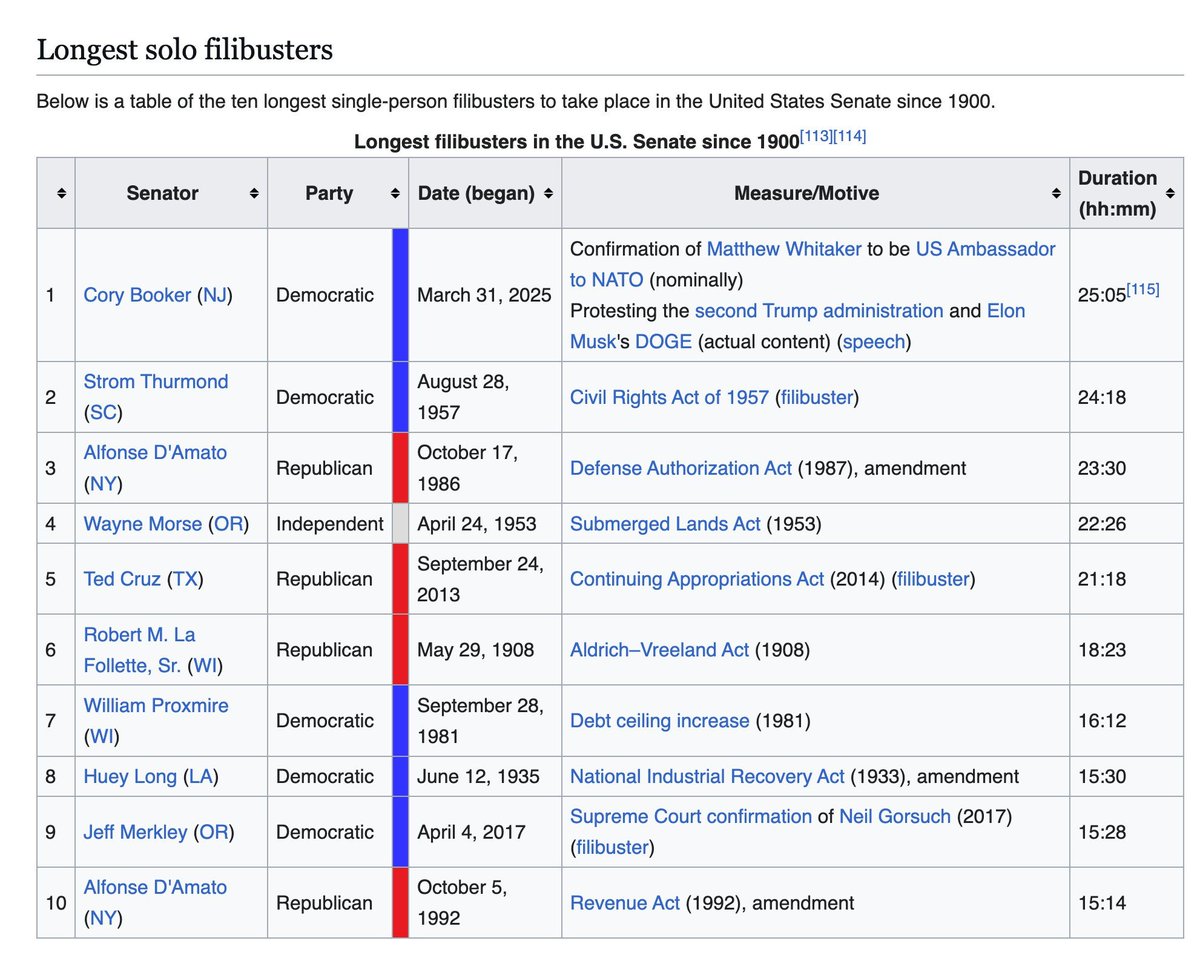Image resolution: width=1200 pixels, height=958 pixels.
Task: Open the Aldrich–Vreeland Act link
Action: click(659, 650)
